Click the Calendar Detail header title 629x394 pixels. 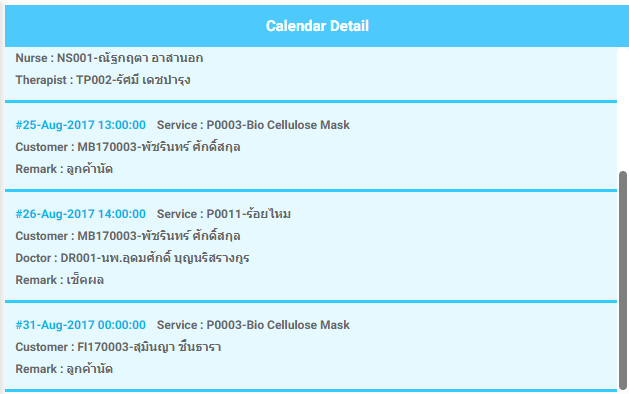pyautogui.click(x=317, y=26)
